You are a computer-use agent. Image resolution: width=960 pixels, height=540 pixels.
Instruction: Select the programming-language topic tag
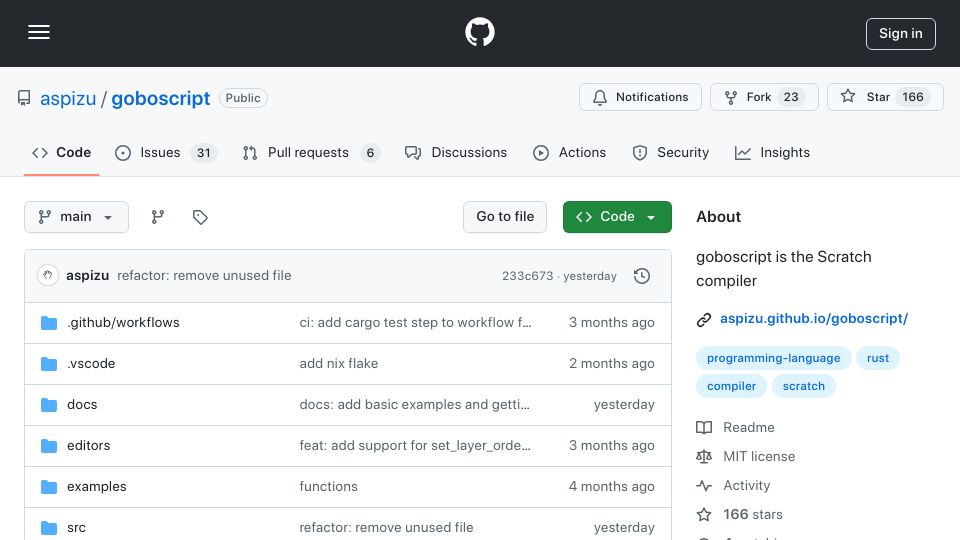pyautogui.click(x=773, y=358)
